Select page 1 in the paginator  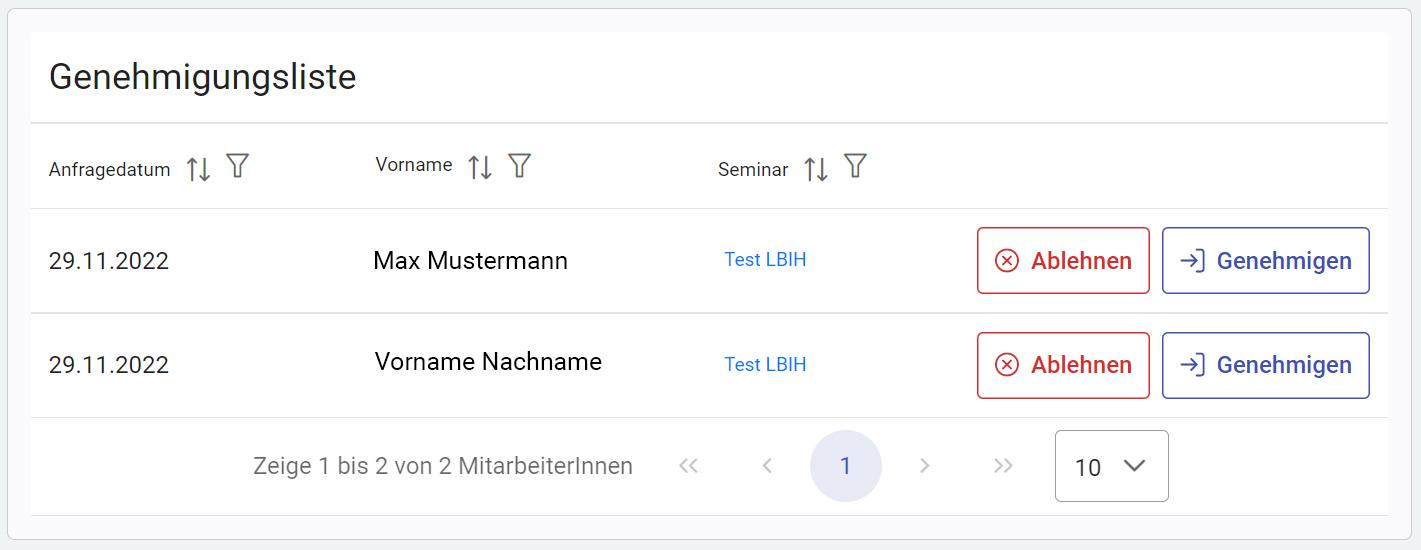[846, 466]
